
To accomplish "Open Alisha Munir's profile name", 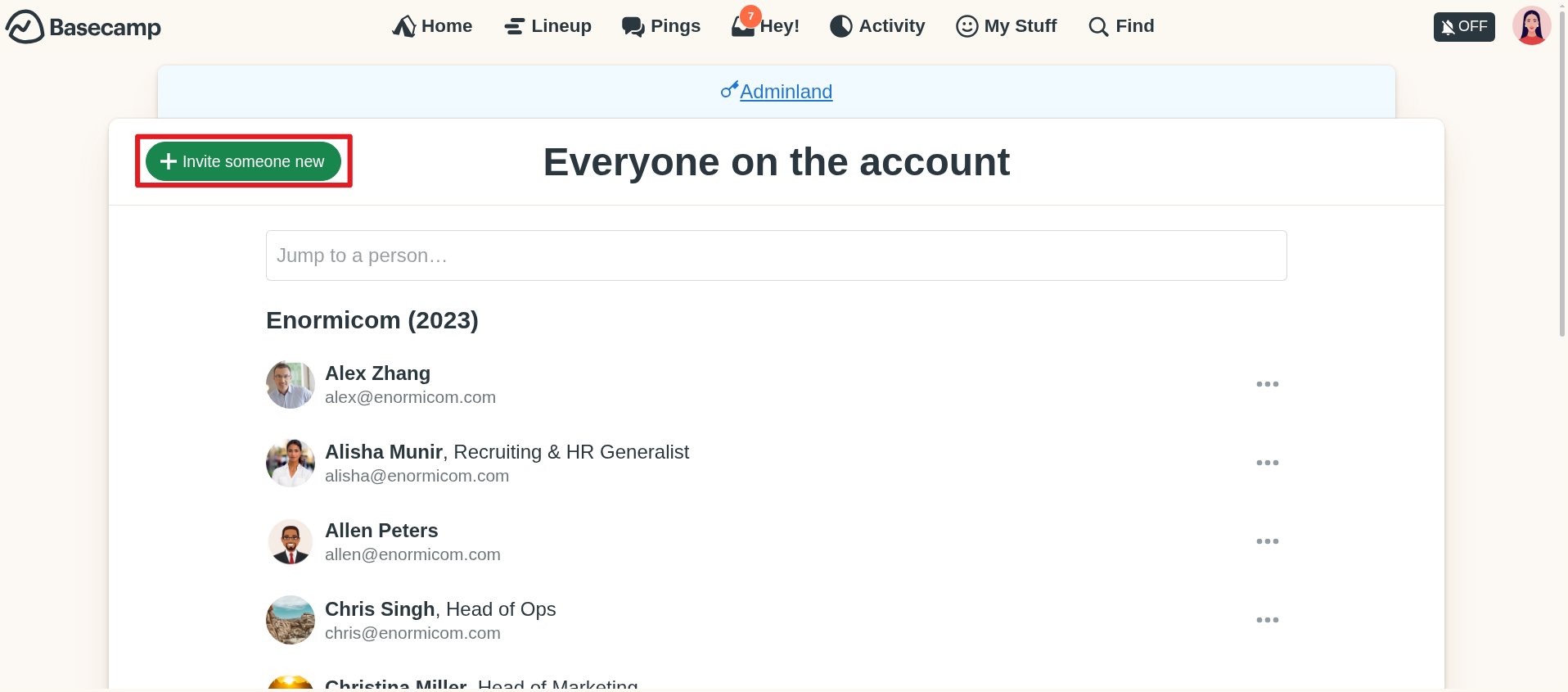I will point(384,452).
